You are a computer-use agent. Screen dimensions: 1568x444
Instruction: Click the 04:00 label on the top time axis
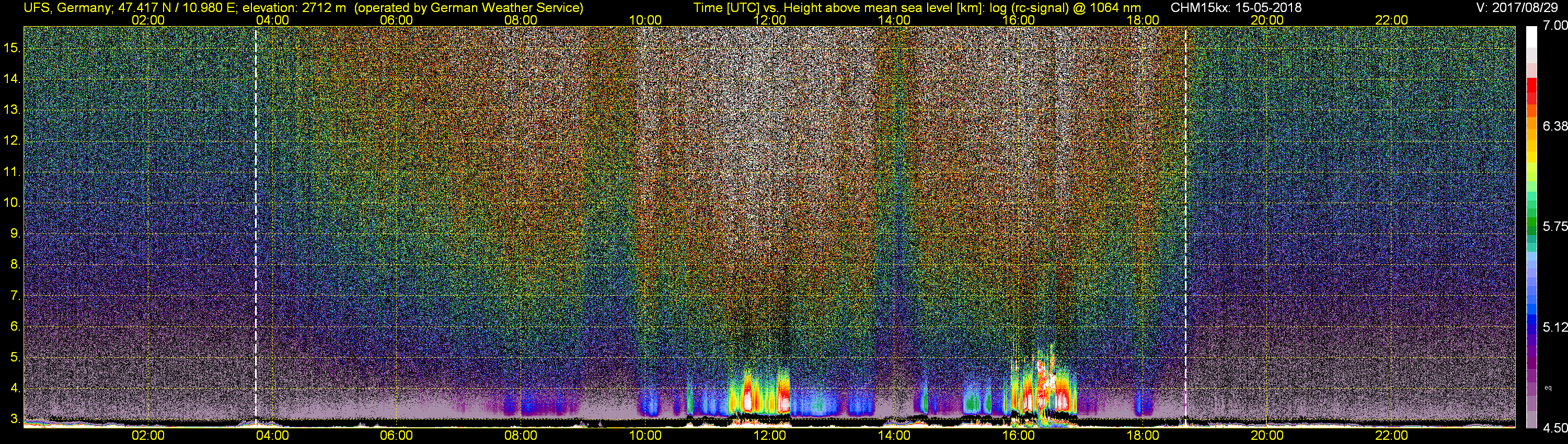(x=272, y=20)
